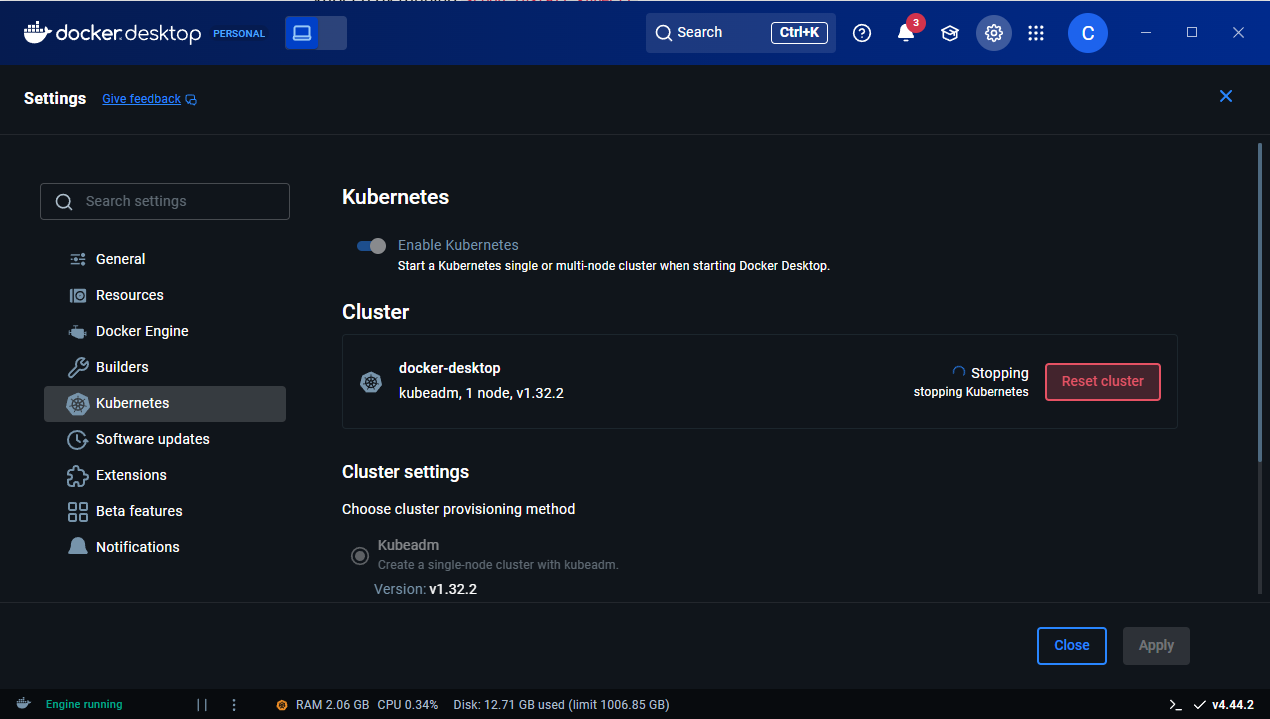Select the Kubeadm radio button

pyautogui.click(x=359, y=556)
